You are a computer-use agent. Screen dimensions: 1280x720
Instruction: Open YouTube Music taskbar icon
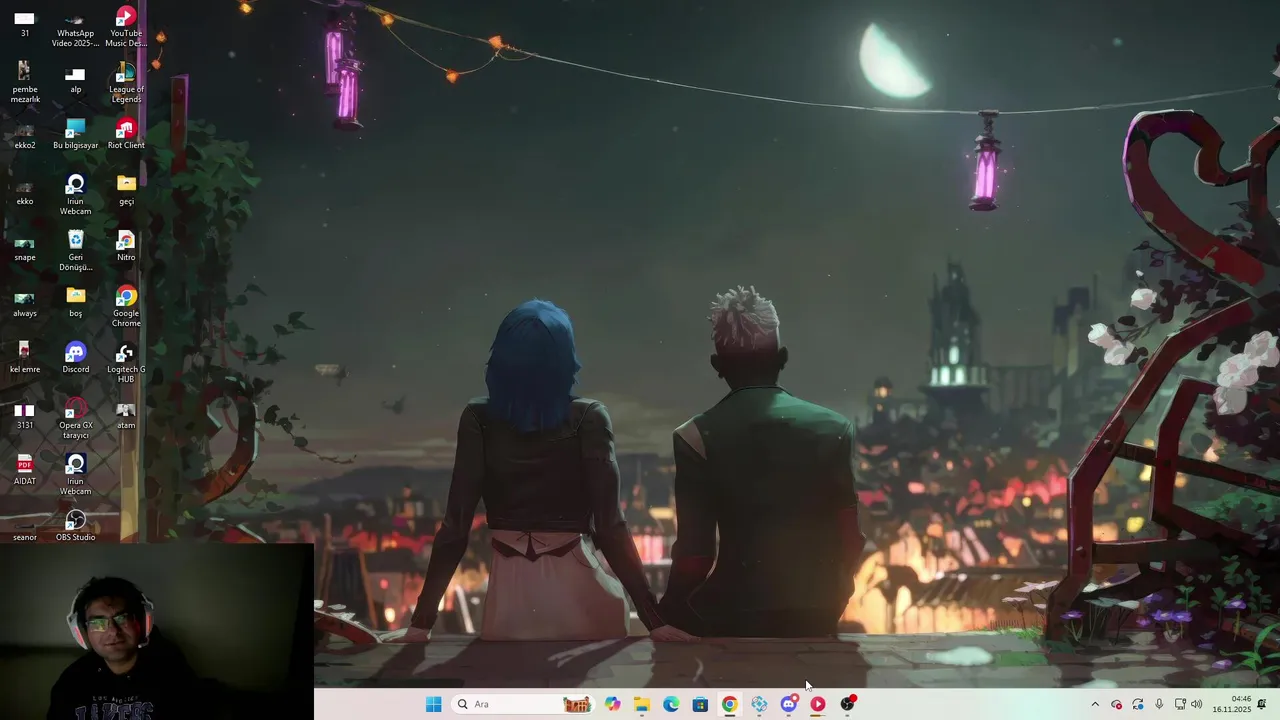pyautogui.click(x=818, y=704)
